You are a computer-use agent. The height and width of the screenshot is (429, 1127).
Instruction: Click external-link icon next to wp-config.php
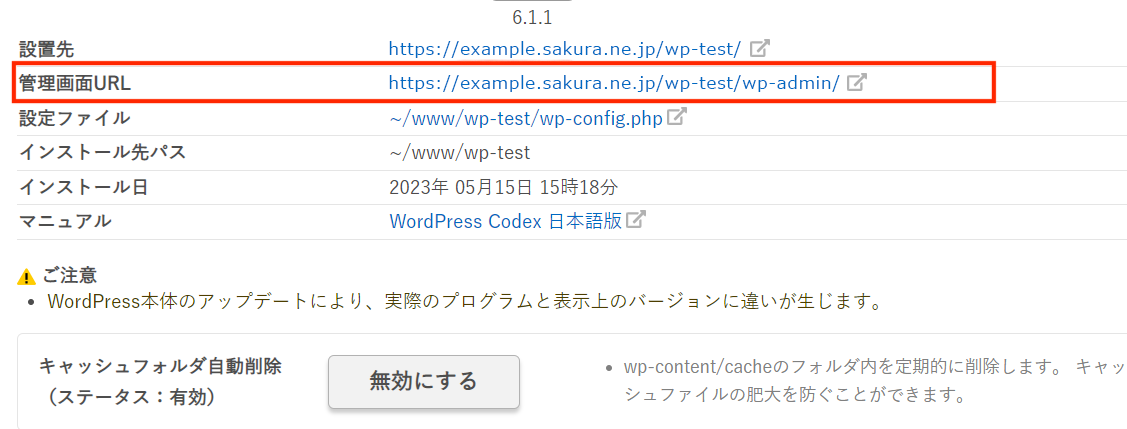(677, 117)
